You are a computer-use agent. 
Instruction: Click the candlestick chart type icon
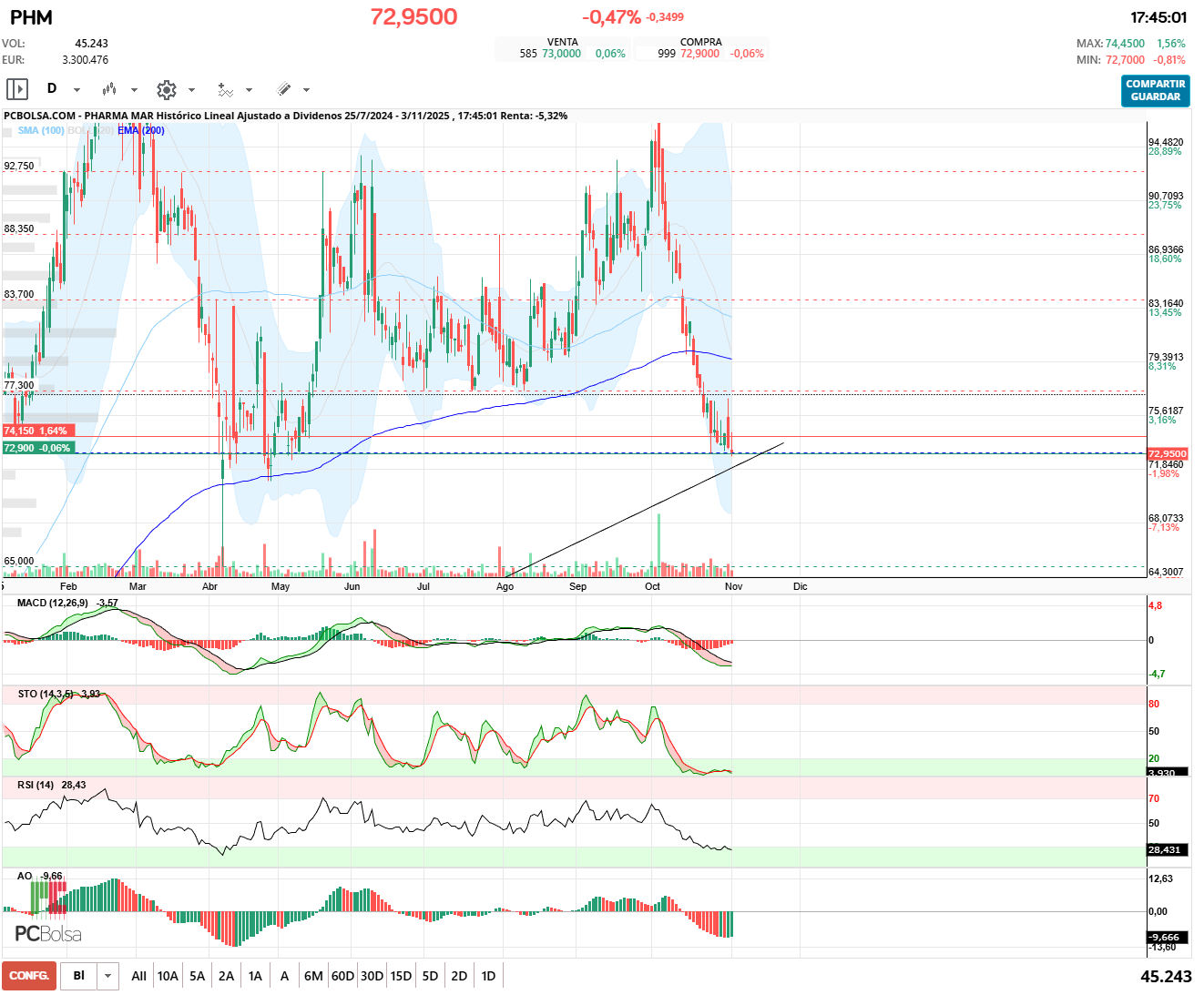click(x=109, y=89)
